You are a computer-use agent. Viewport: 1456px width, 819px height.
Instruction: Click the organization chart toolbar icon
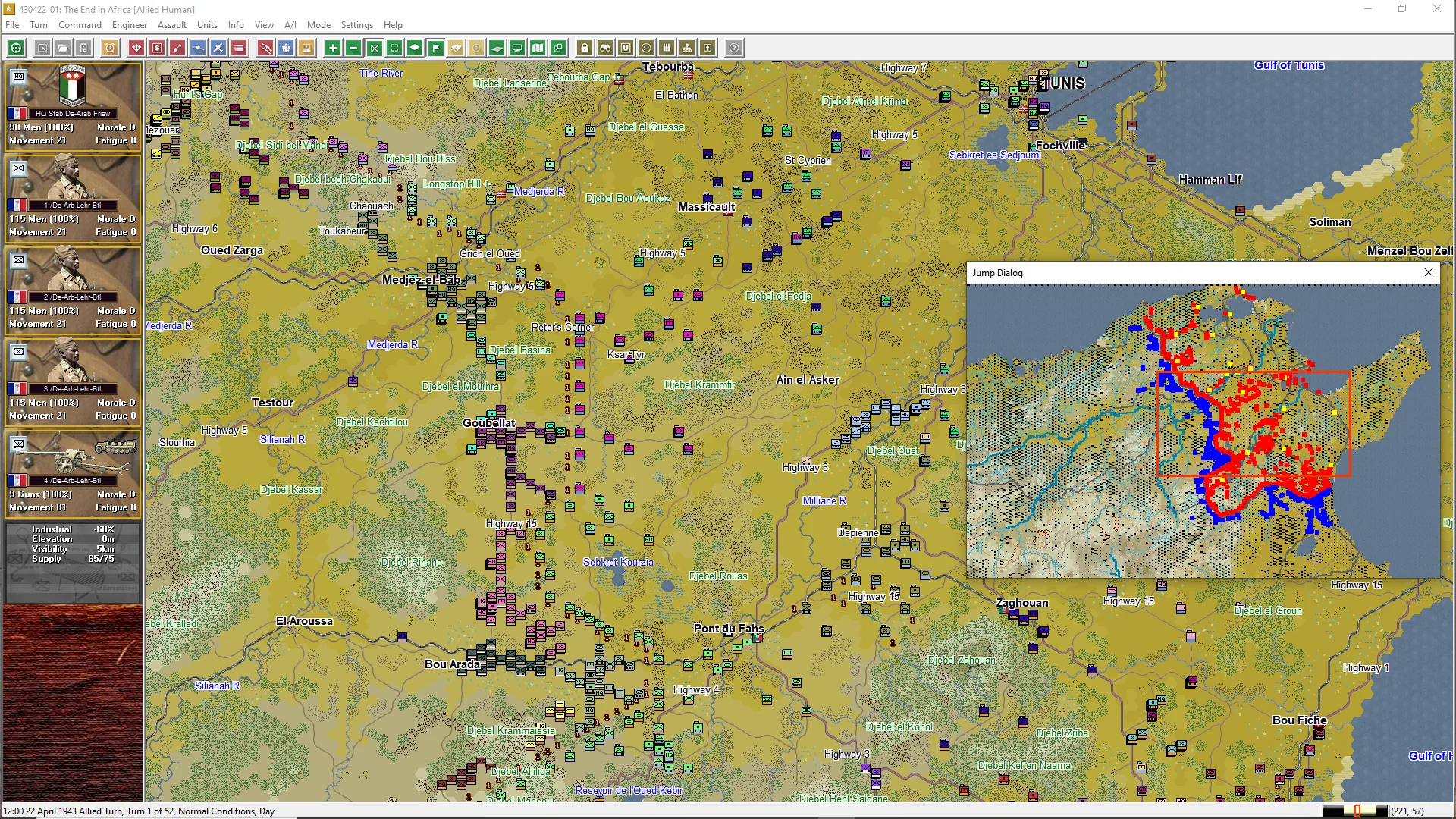687,48
